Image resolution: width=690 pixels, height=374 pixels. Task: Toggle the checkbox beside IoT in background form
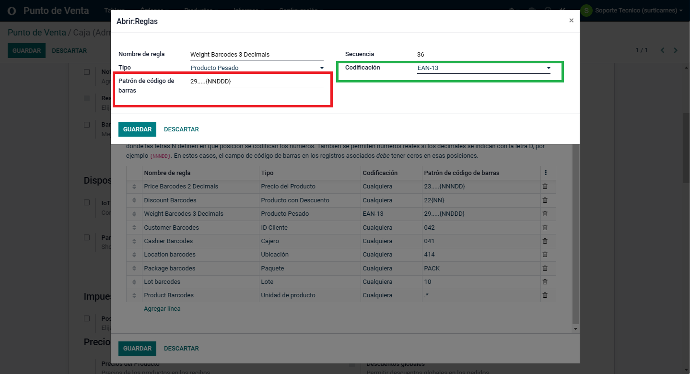point(87,203)
